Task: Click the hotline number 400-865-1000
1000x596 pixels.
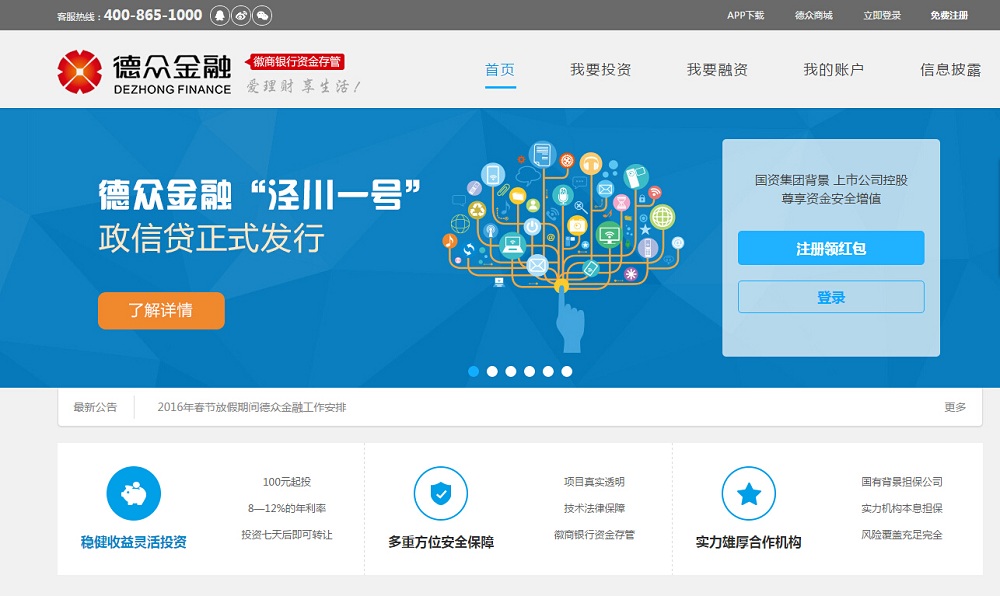Action: pyautogui.click(x=153, y=15)
